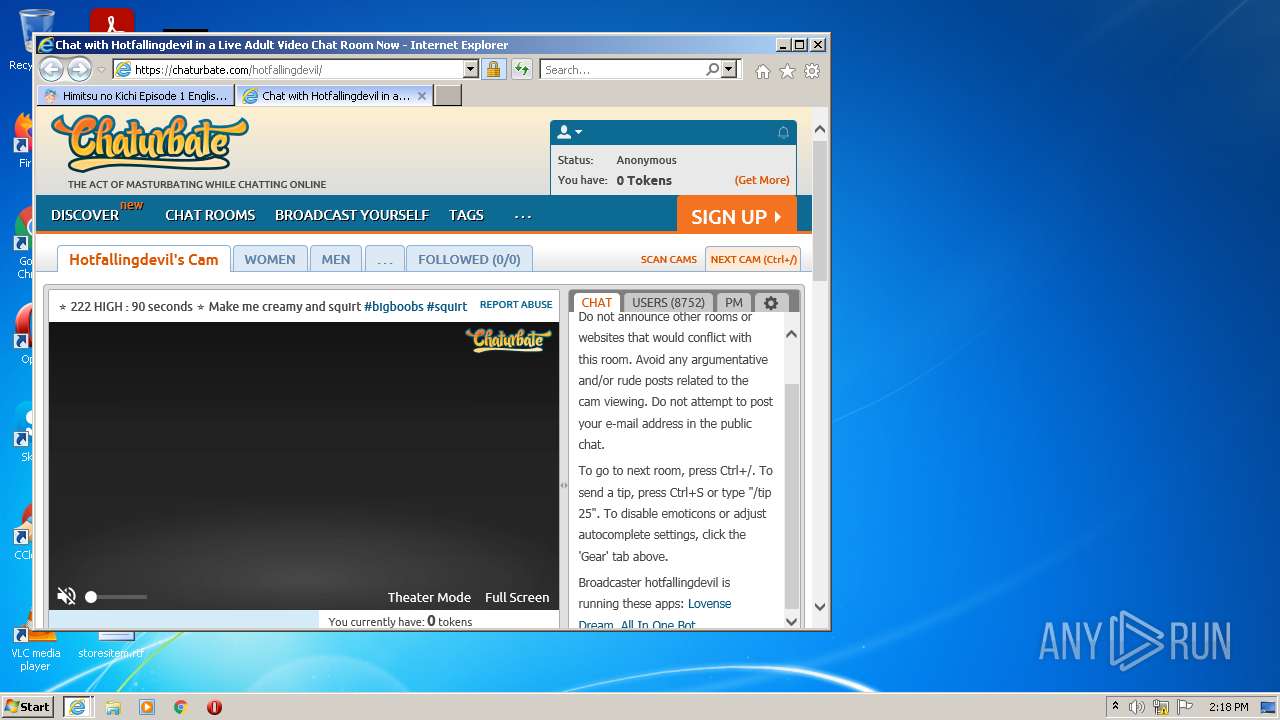
Task: Open Internet Explorer's Tools gear icon
Action: (x=812, y=71)
